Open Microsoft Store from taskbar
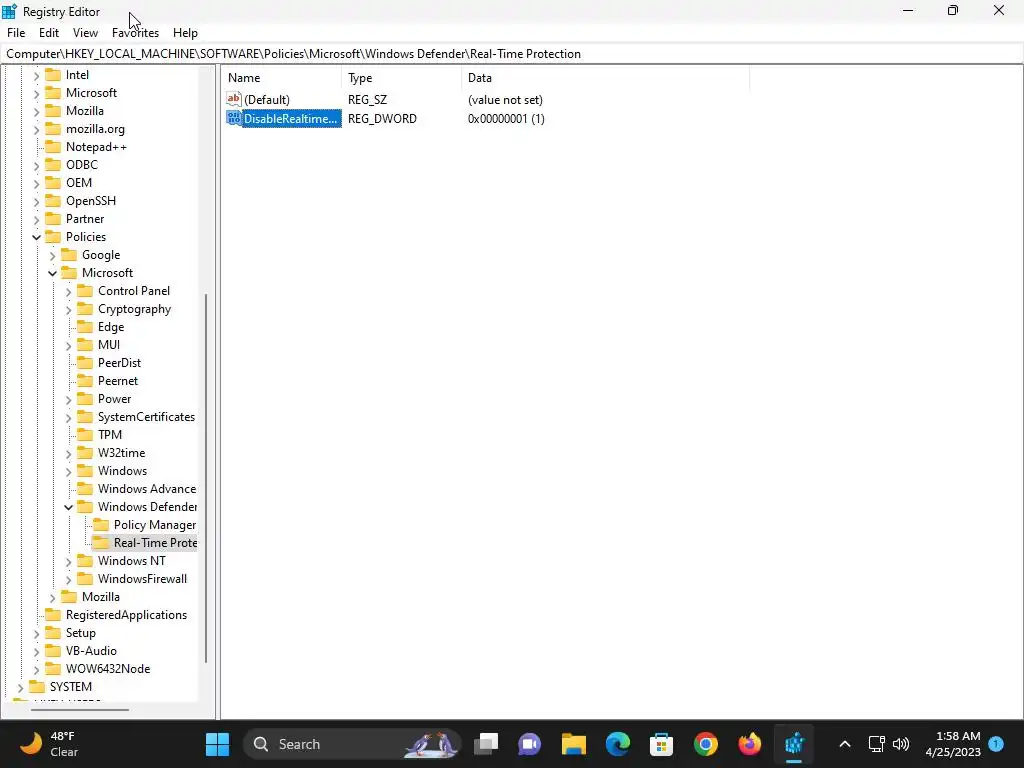Screen dimensions: 1024x768 coord(662,744)
